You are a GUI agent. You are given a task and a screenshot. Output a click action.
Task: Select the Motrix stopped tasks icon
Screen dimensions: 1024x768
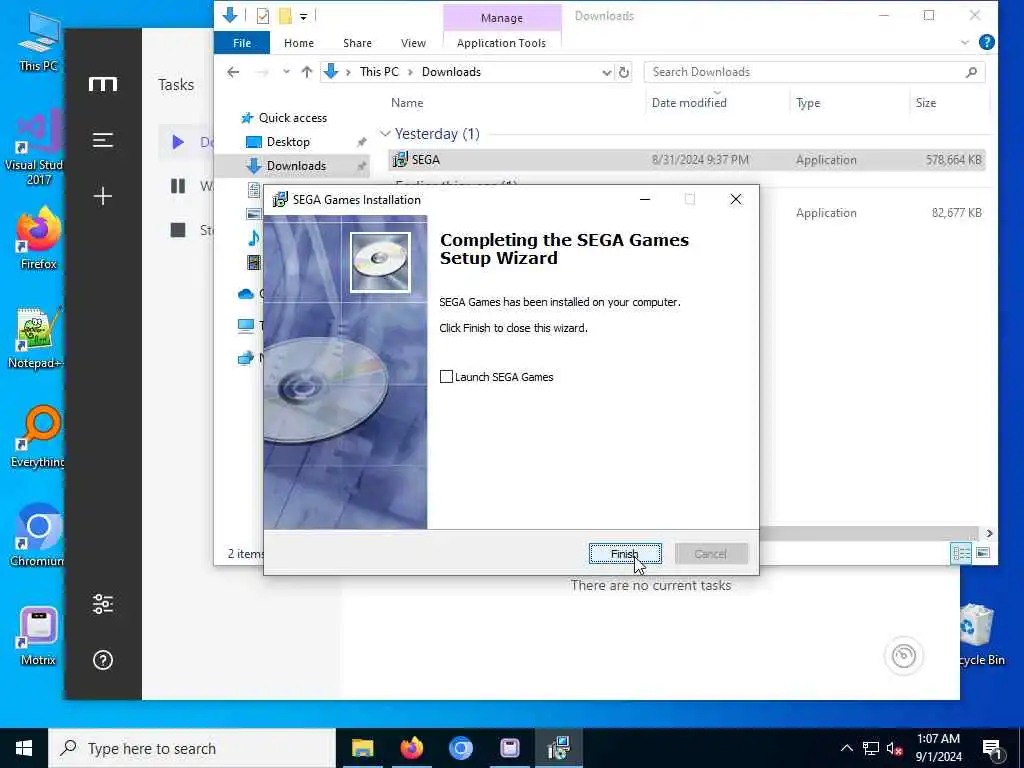click(178, 230)
